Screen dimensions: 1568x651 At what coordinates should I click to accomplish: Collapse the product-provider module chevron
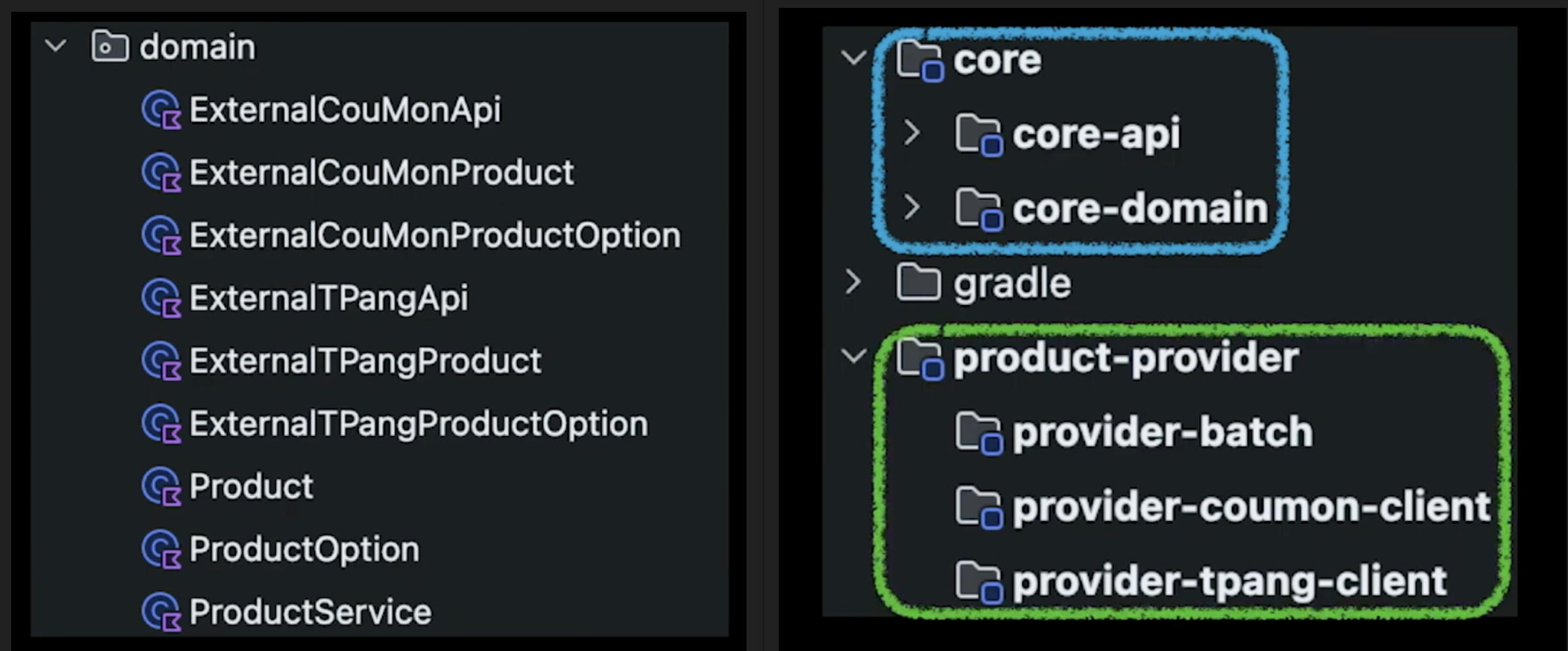coord(854,357)
